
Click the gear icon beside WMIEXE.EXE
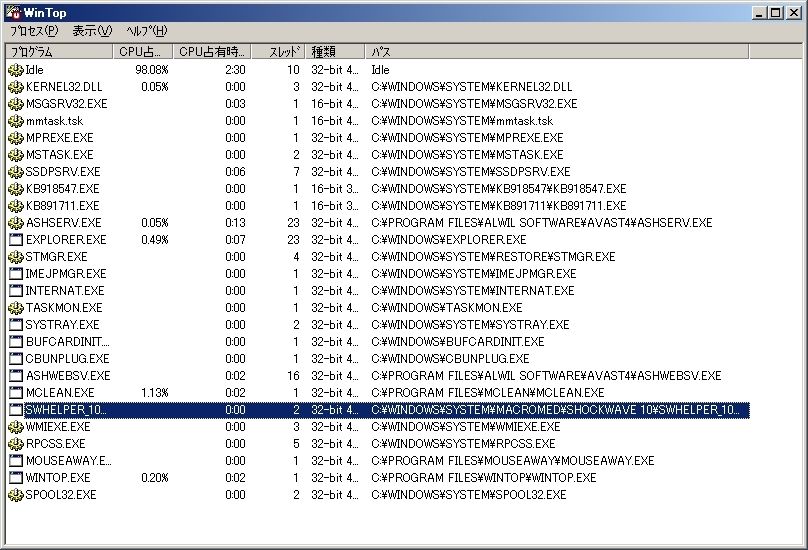click(16, 427)
